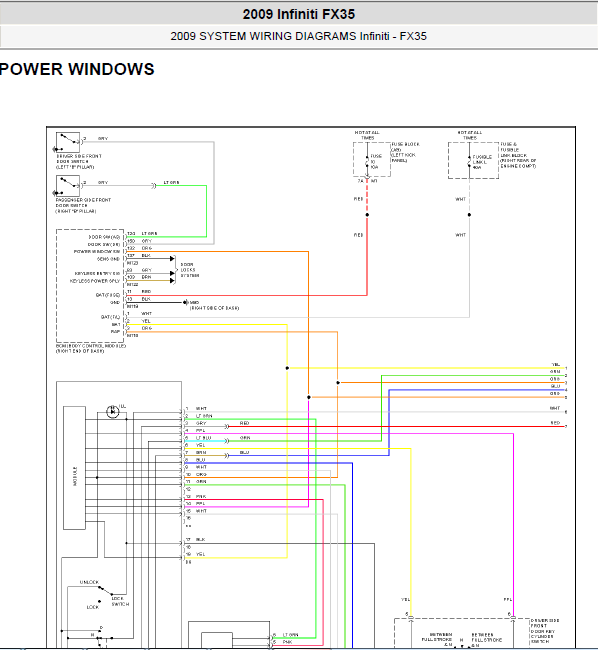Screen dimensions: 598x650
Task: Click the "(RIGHT SIDE OF DASH)" ground note
Action: pos(214,308)
